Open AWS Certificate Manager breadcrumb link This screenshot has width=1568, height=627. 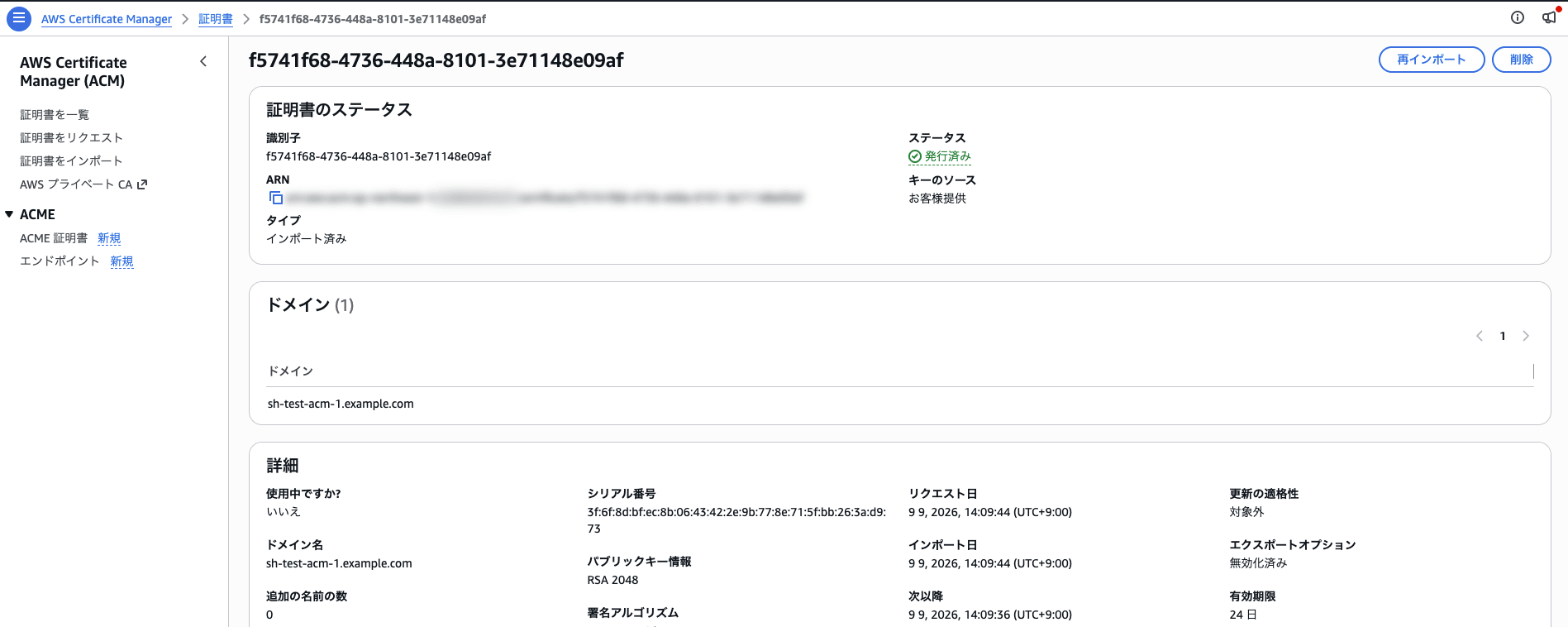click(x=107, y=19)
